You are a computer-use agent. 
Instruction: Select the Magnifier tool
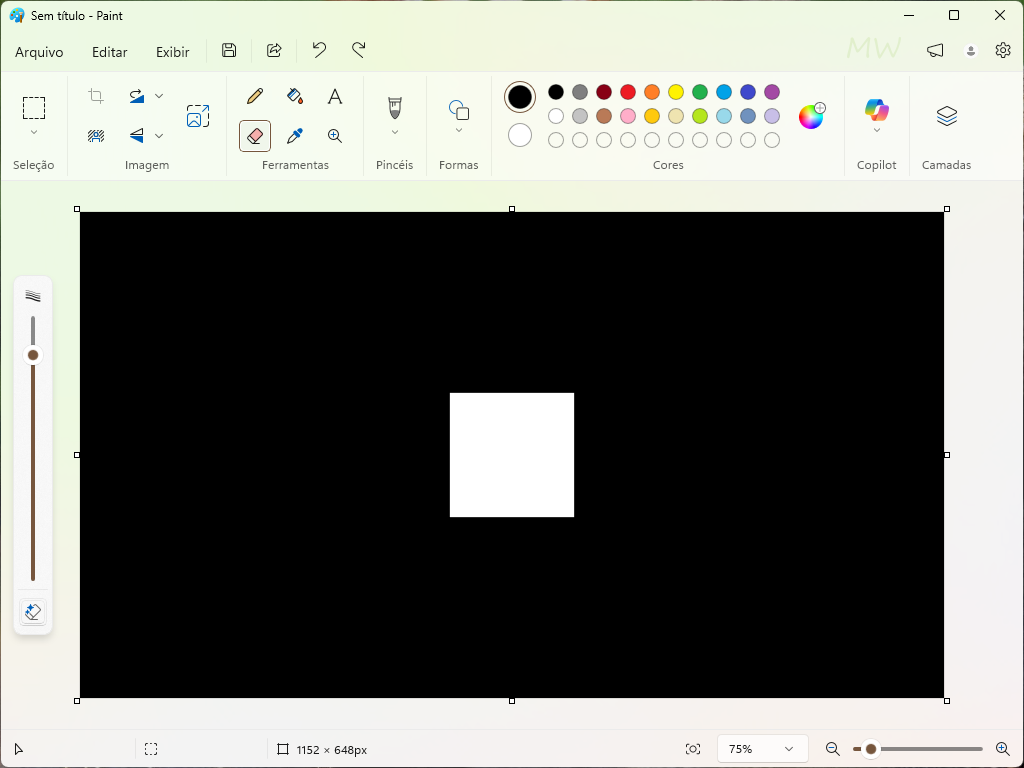click(335, 135)
